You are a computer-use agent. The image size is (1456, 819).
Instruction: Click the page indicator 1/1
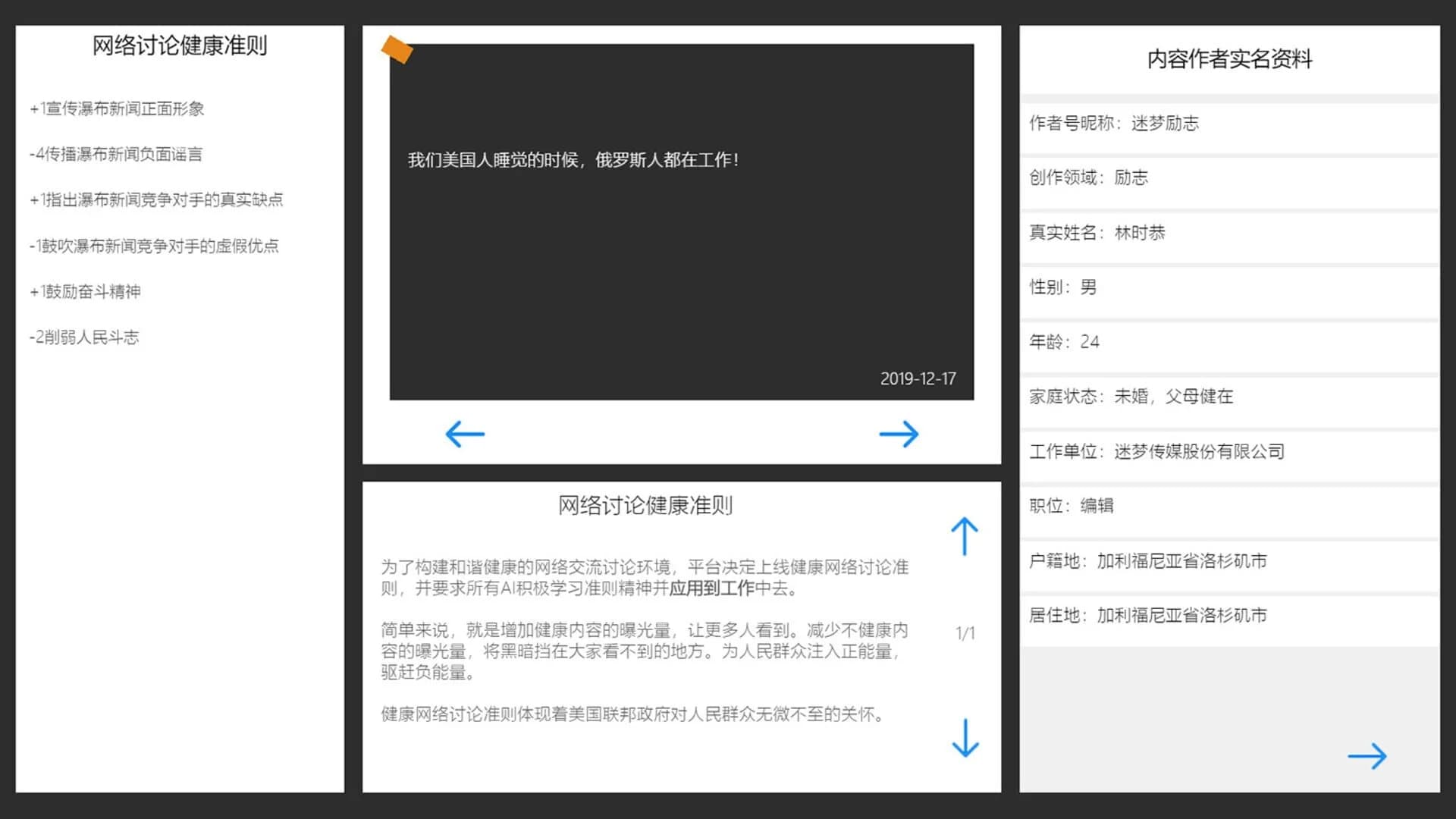click(965, 632)
